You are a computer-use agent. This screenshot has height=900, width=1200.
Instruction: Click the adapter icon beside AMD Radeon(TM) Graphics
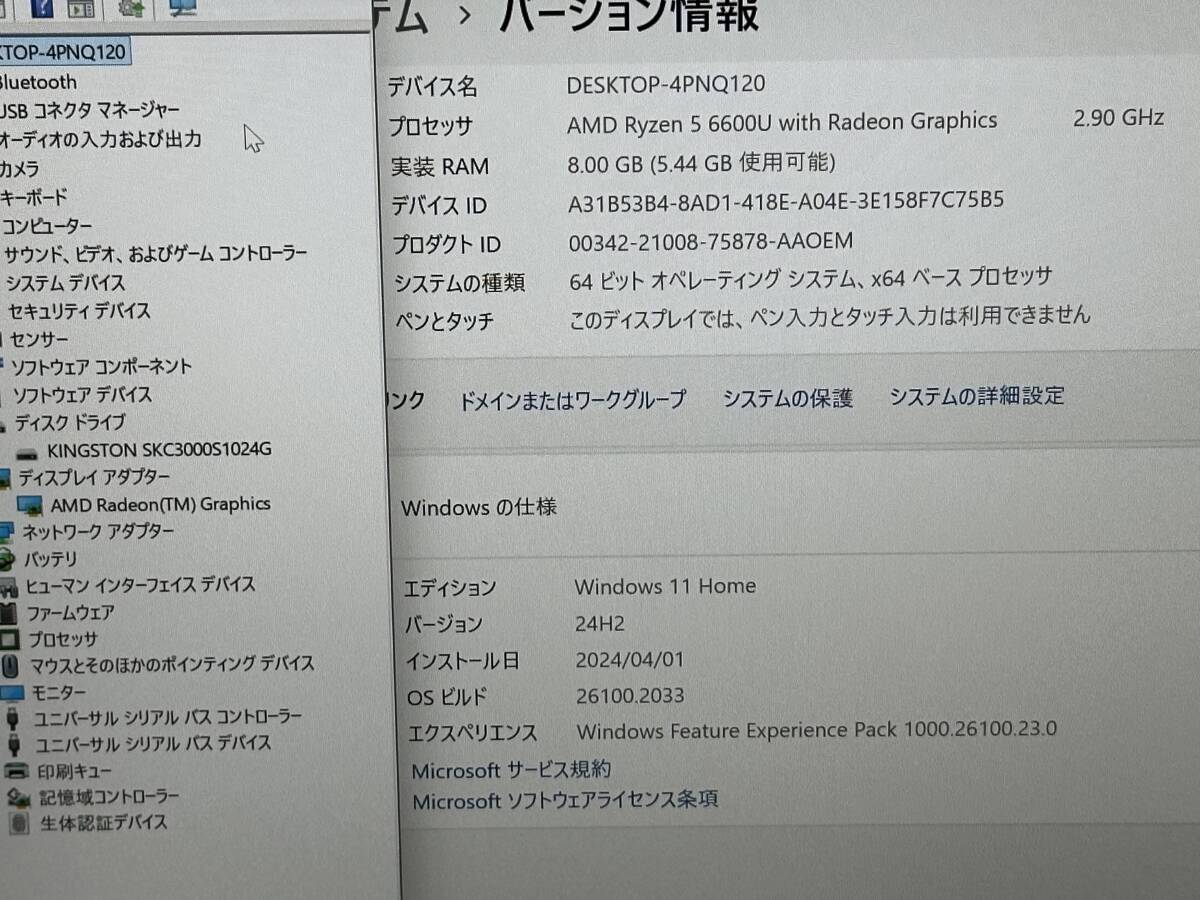pos(30,506)
